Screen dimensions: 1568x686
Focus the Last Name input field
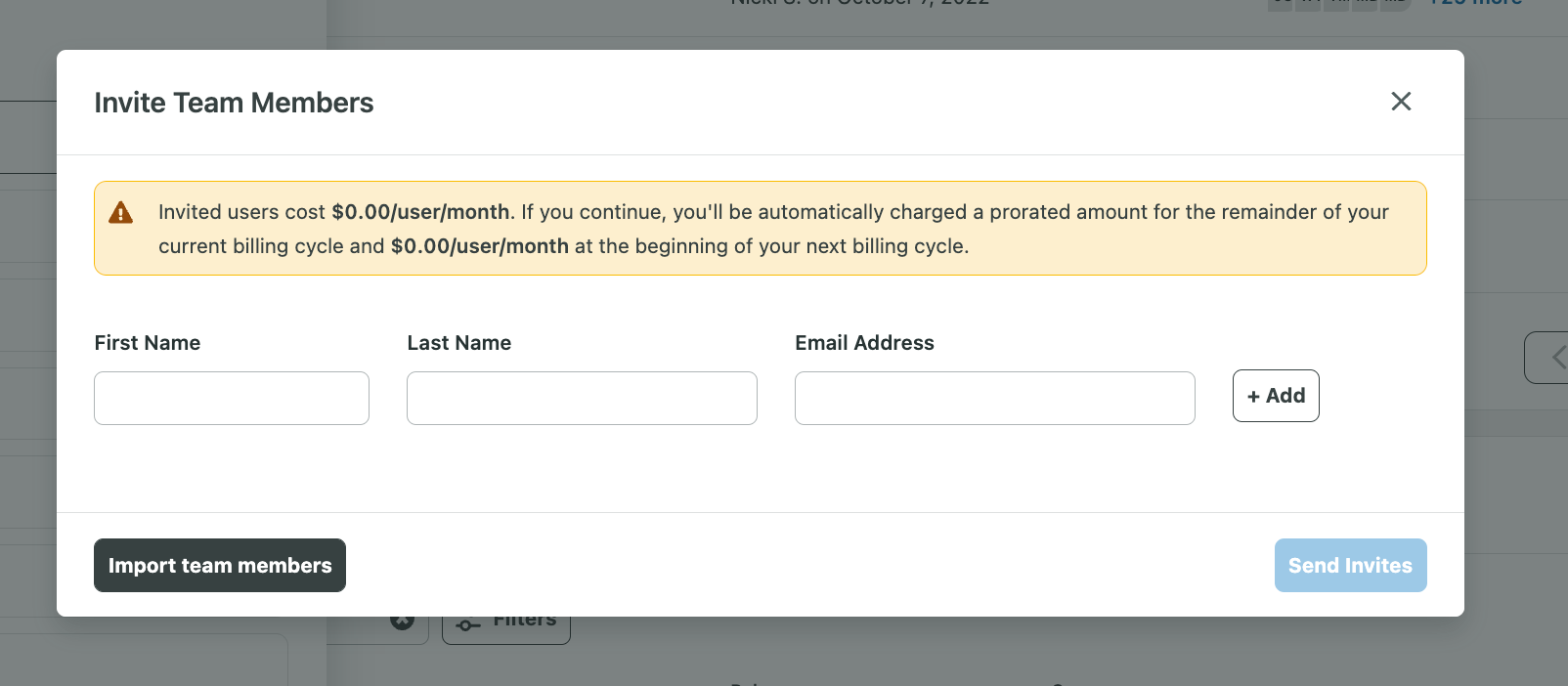point(582,398)
